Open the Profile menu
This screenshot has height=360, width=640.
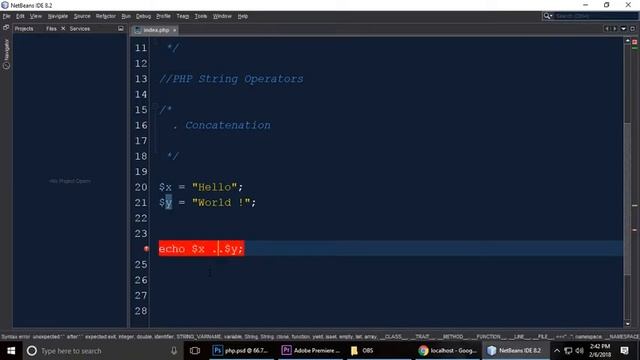[163, 16]
